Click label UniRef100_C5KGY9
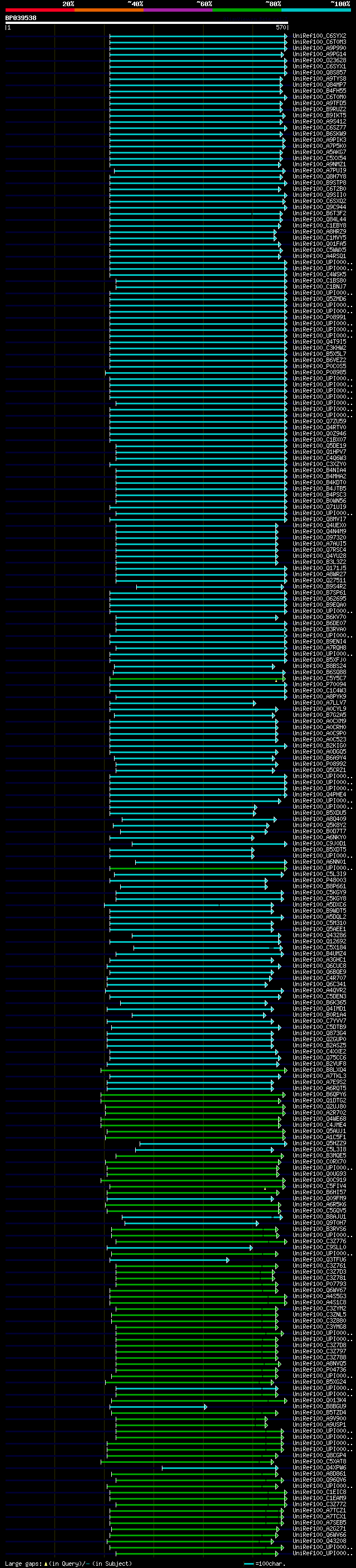 click(x=319, y=893)
